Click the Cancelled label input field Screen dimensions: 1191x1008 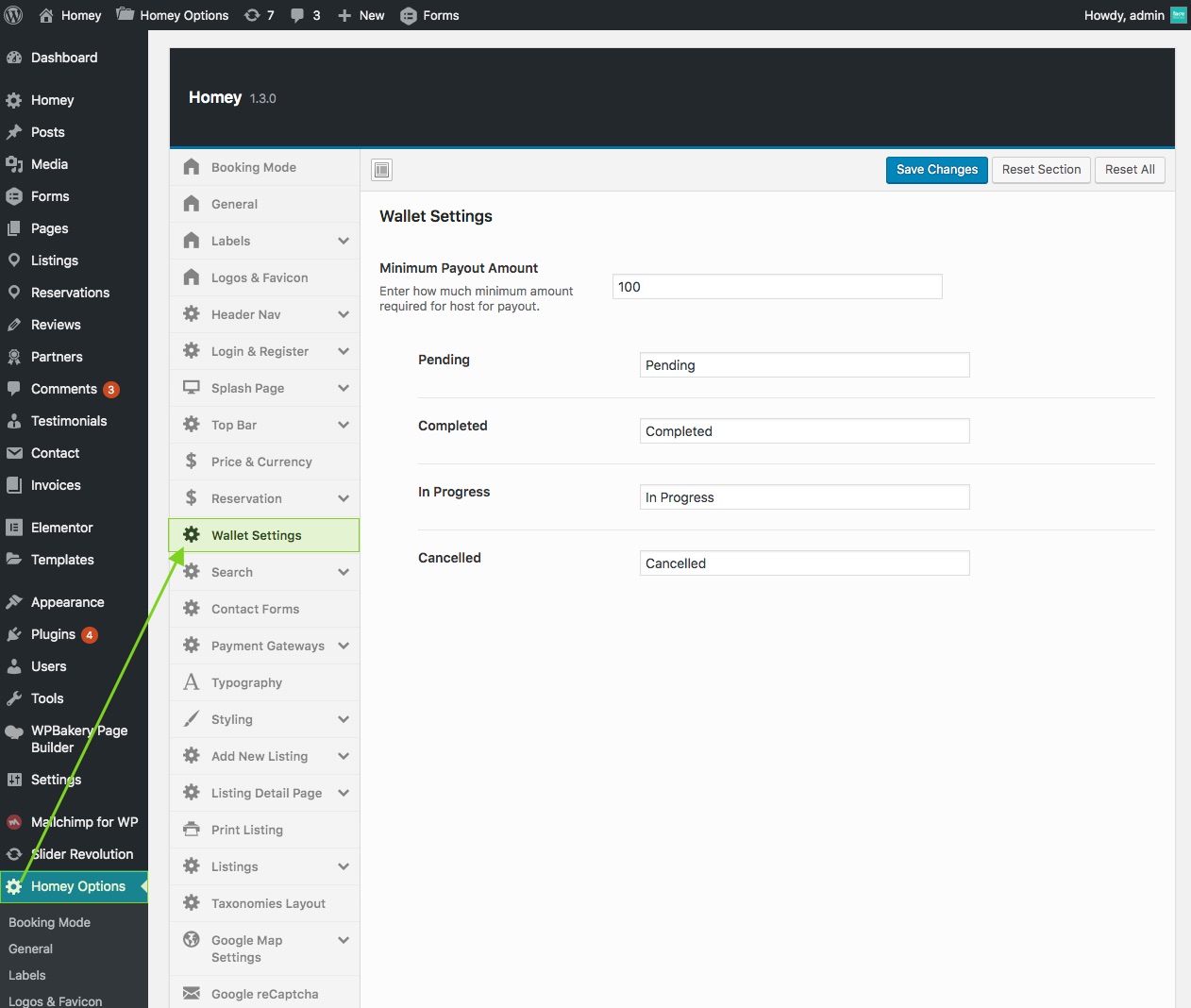pyautogui.click(x=805, y=563)
